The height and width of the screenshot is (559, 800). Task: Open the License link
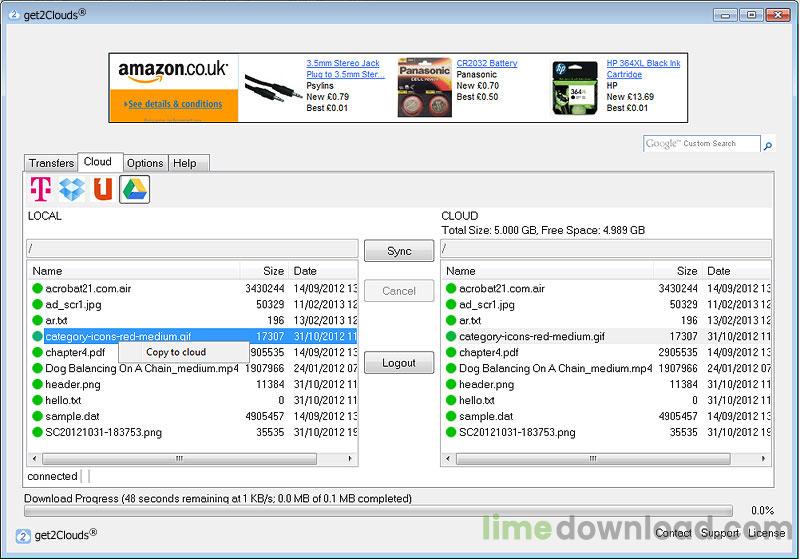pyautogui.click(x=766, y=533)
